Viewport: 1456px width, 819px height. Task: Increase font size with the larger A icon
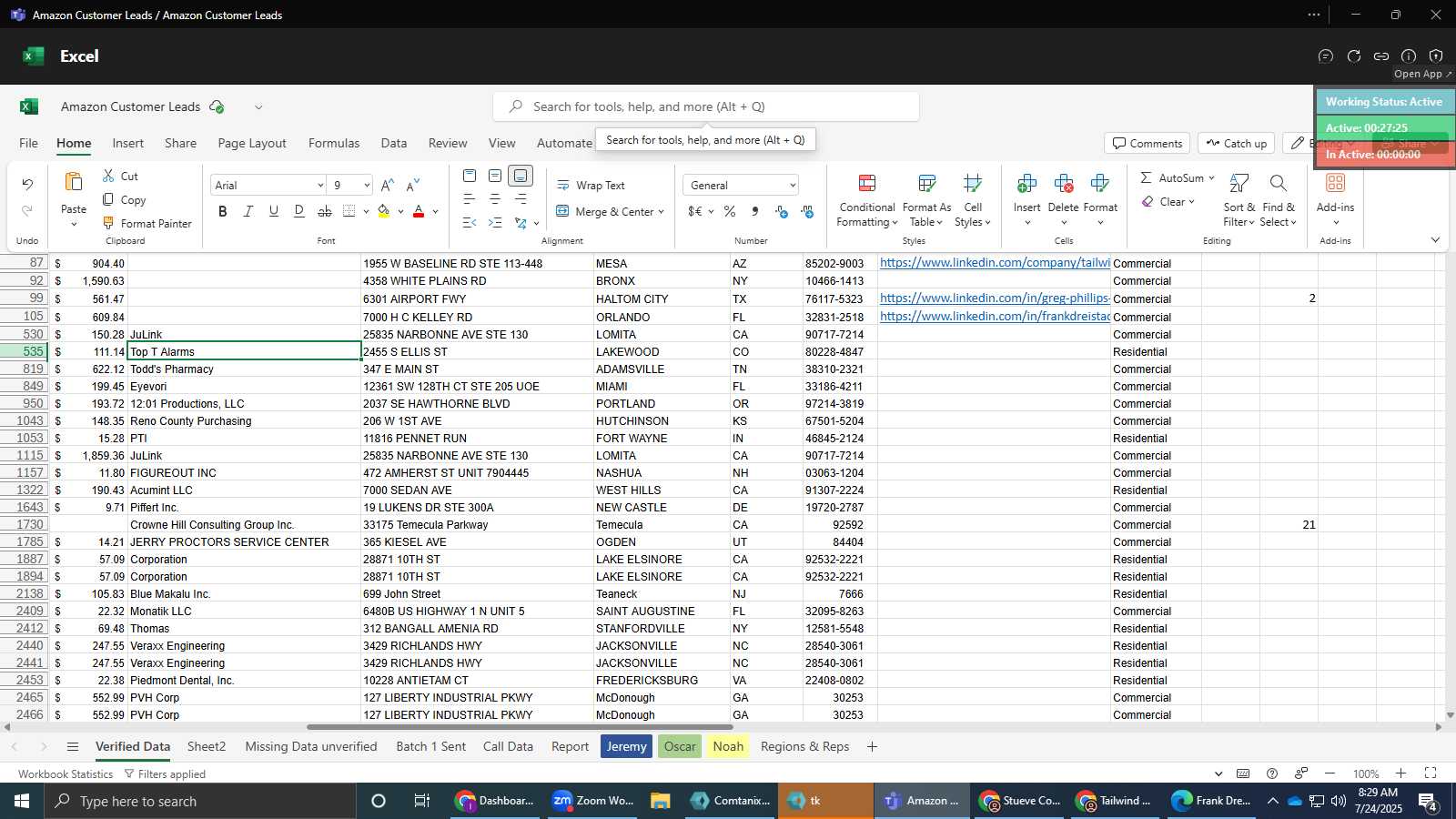pyautogui.click(x=388, y=185)
